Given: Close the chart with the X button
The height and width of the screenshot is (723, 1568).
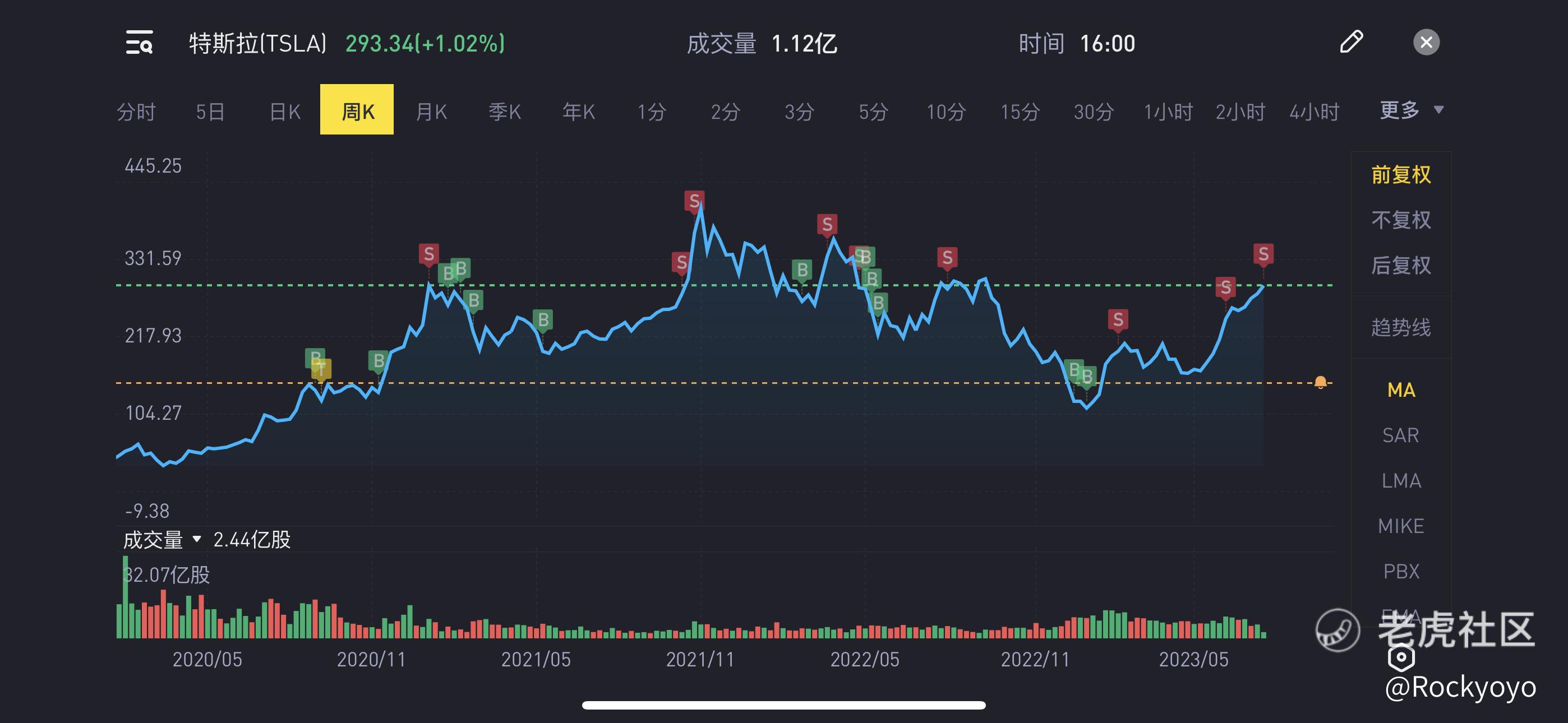Looking at the screenshot, I should (x=1426, y=43).
